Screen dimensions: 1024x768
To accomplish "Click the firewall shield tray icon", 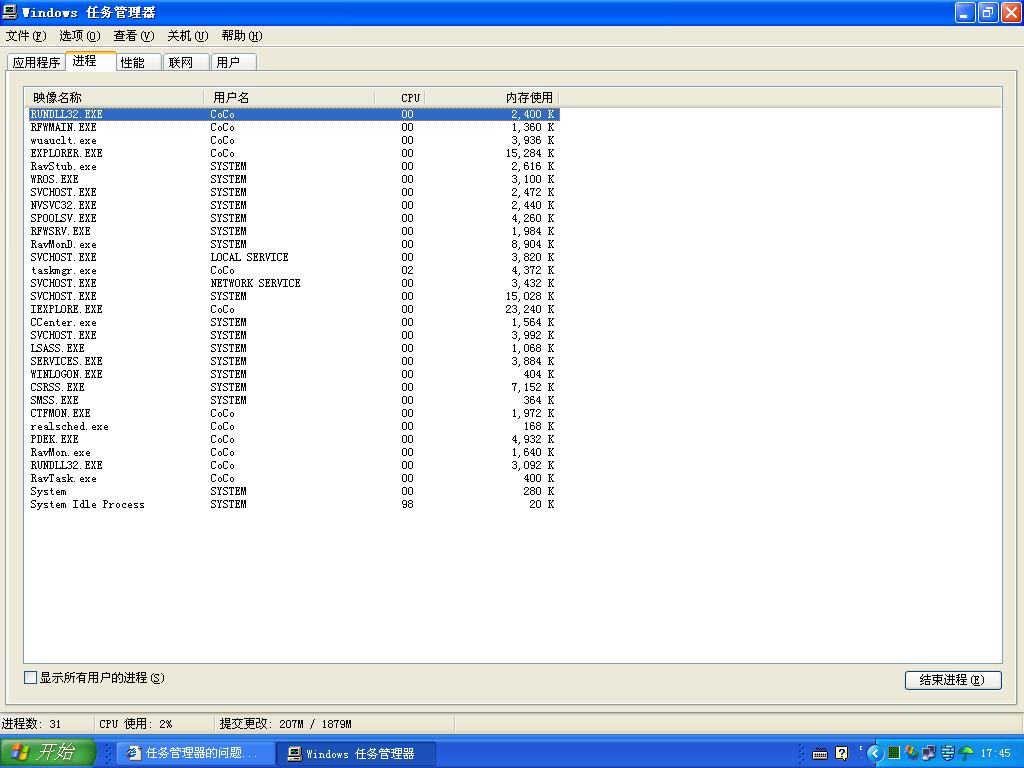I will [948, 753].
